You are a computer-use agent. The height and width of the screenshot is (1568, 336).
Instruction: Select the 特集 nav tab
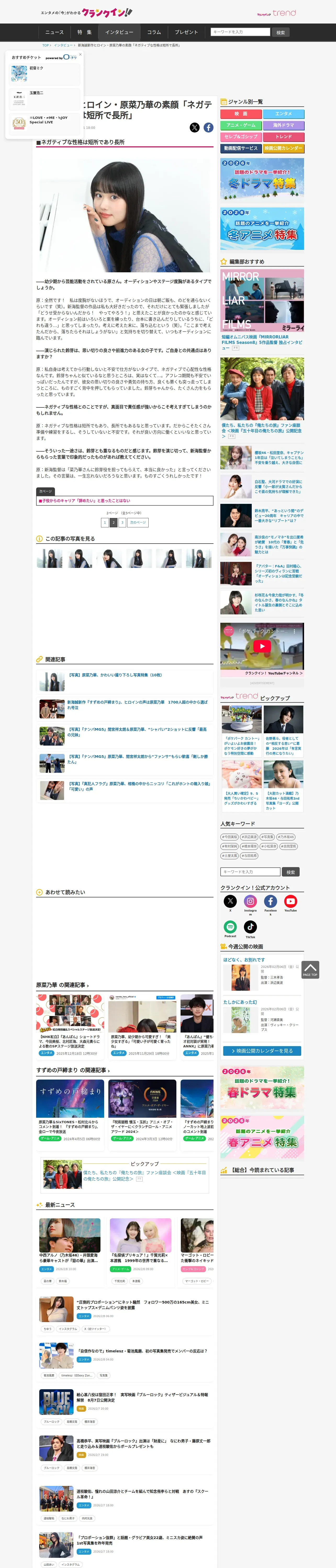(85, 32)
